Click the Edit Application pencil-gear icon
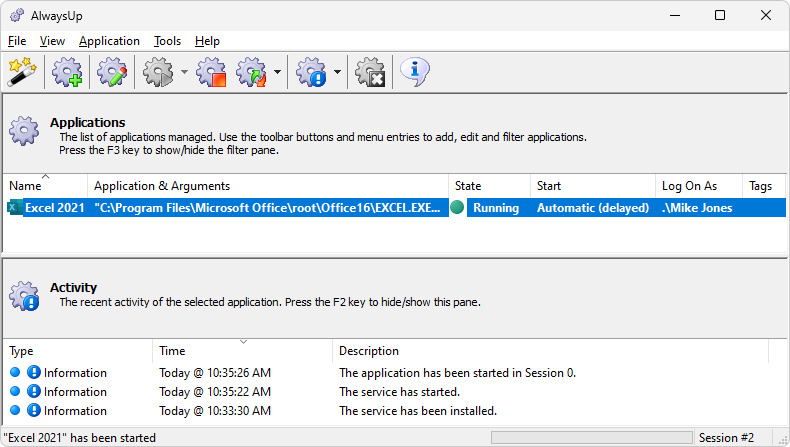Image resolution: width=790 pixels, height=447 pixels. coord(112,72)
